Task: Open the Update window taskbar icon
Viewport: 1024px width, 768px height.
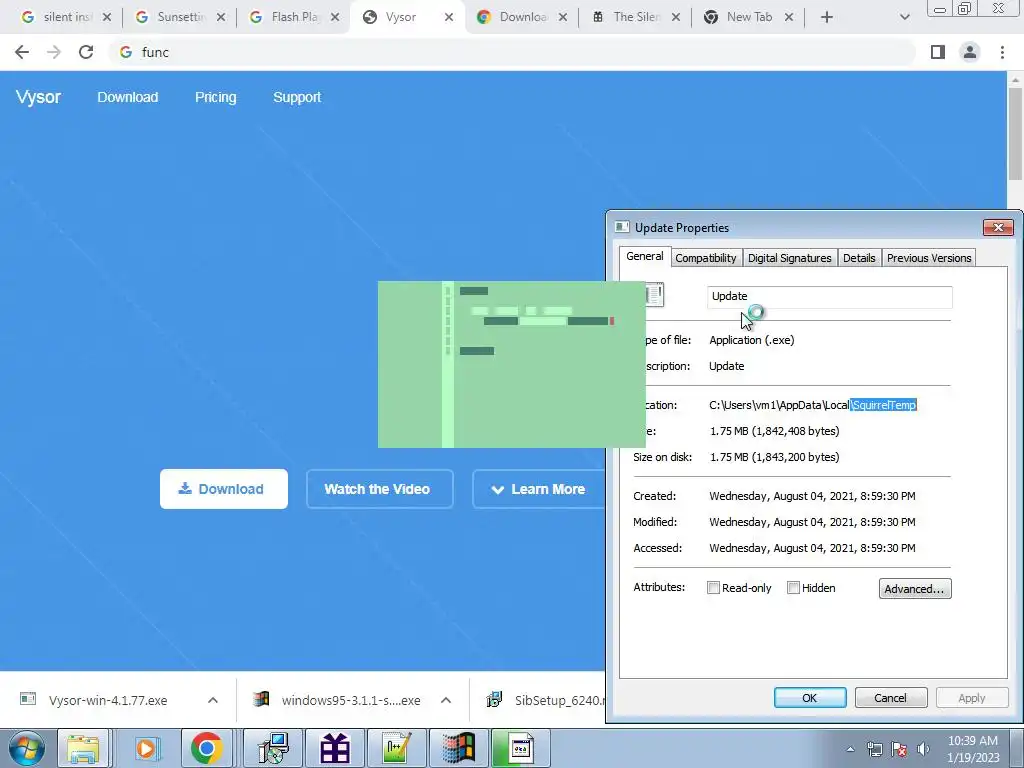Action: pos(520,748)
